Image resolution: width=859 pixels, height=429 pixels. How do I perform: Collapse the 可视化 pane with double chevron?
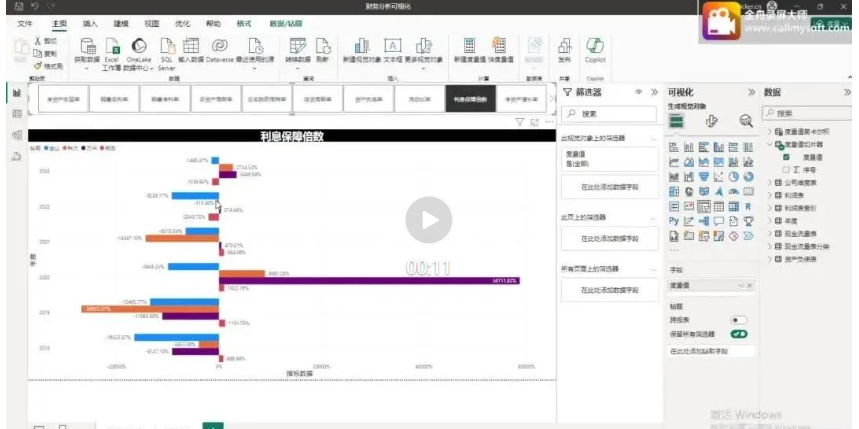[x=752, y=93]
